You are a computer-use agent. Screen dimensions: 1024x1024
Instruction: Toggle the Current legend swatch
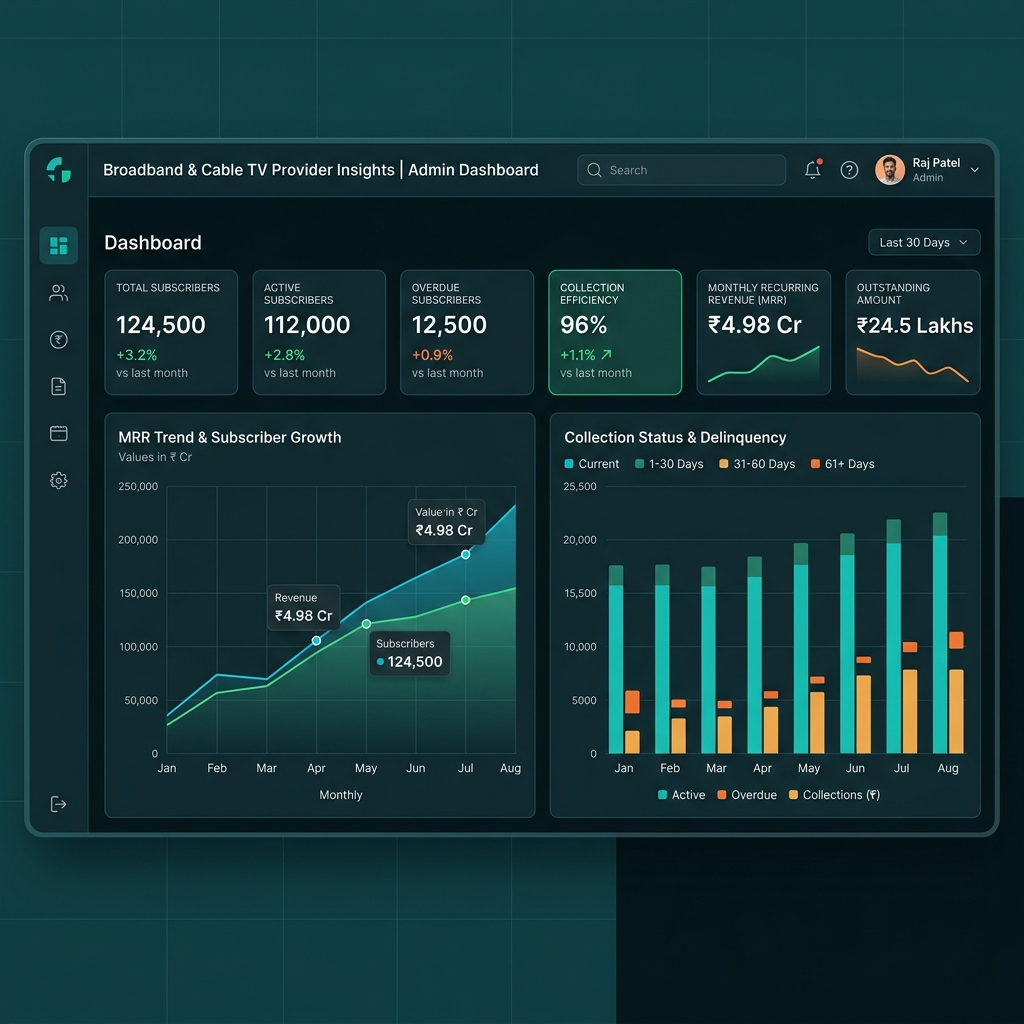[x=569, y=464]
